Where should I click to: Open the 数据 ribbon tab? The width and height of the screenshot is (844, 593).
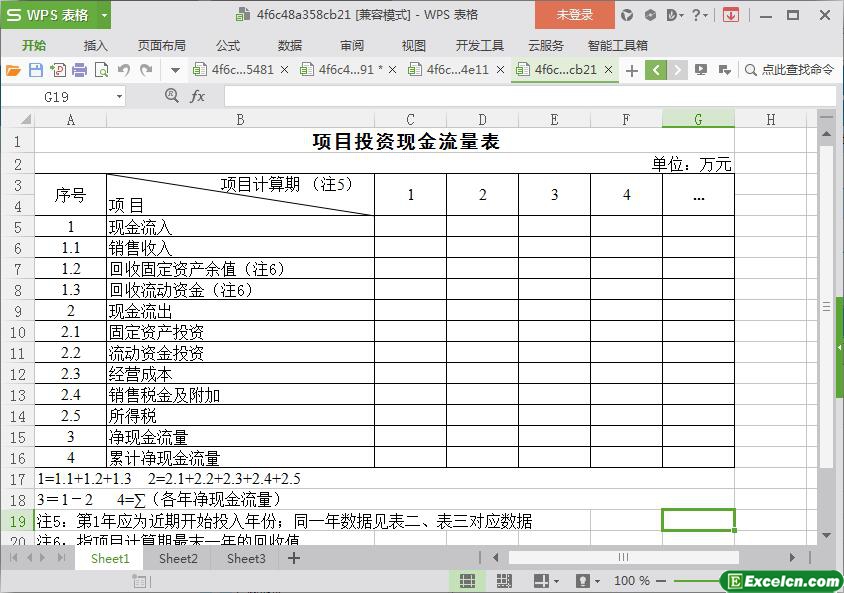tap(290, 46)
